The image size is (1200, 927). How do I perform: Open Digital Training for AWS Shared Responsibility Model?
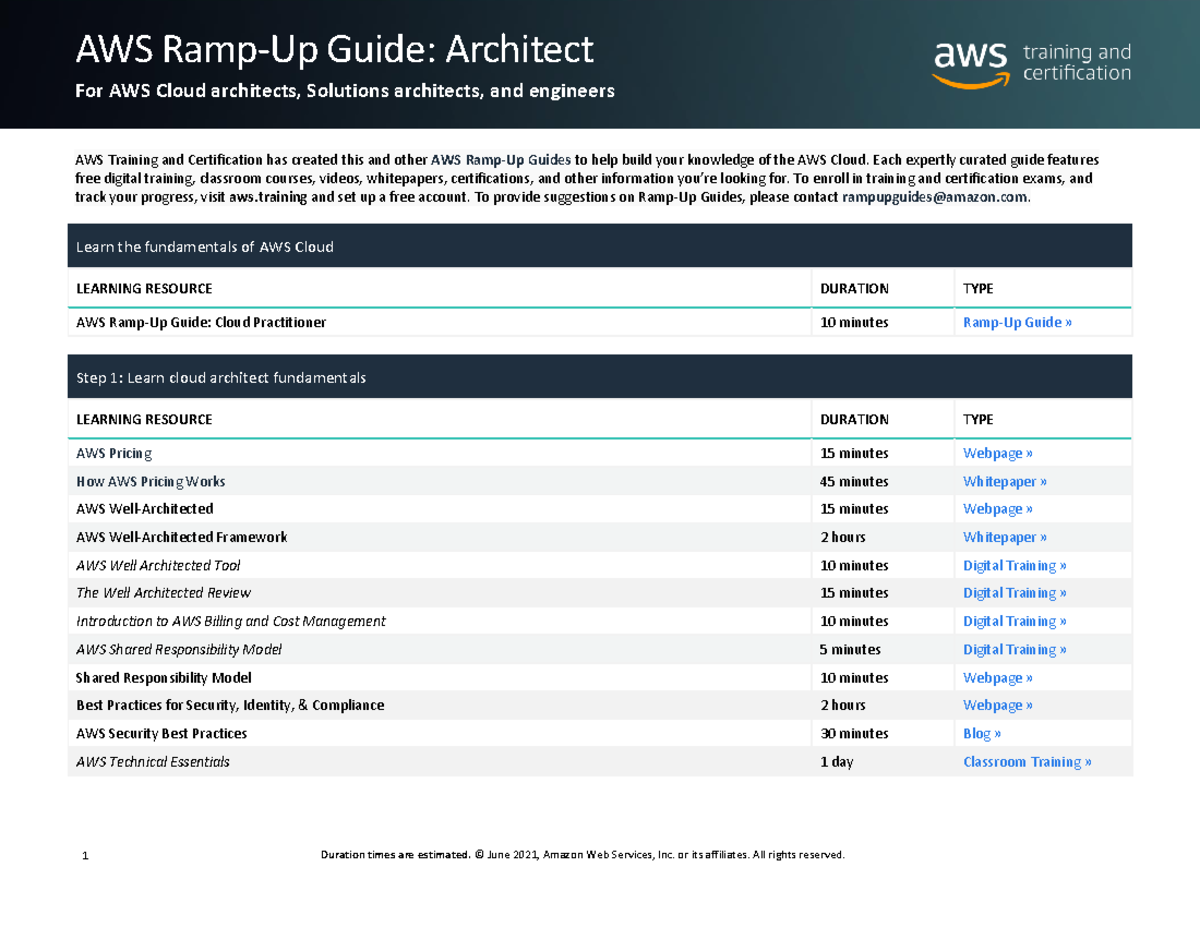(x=1014, y=649)
